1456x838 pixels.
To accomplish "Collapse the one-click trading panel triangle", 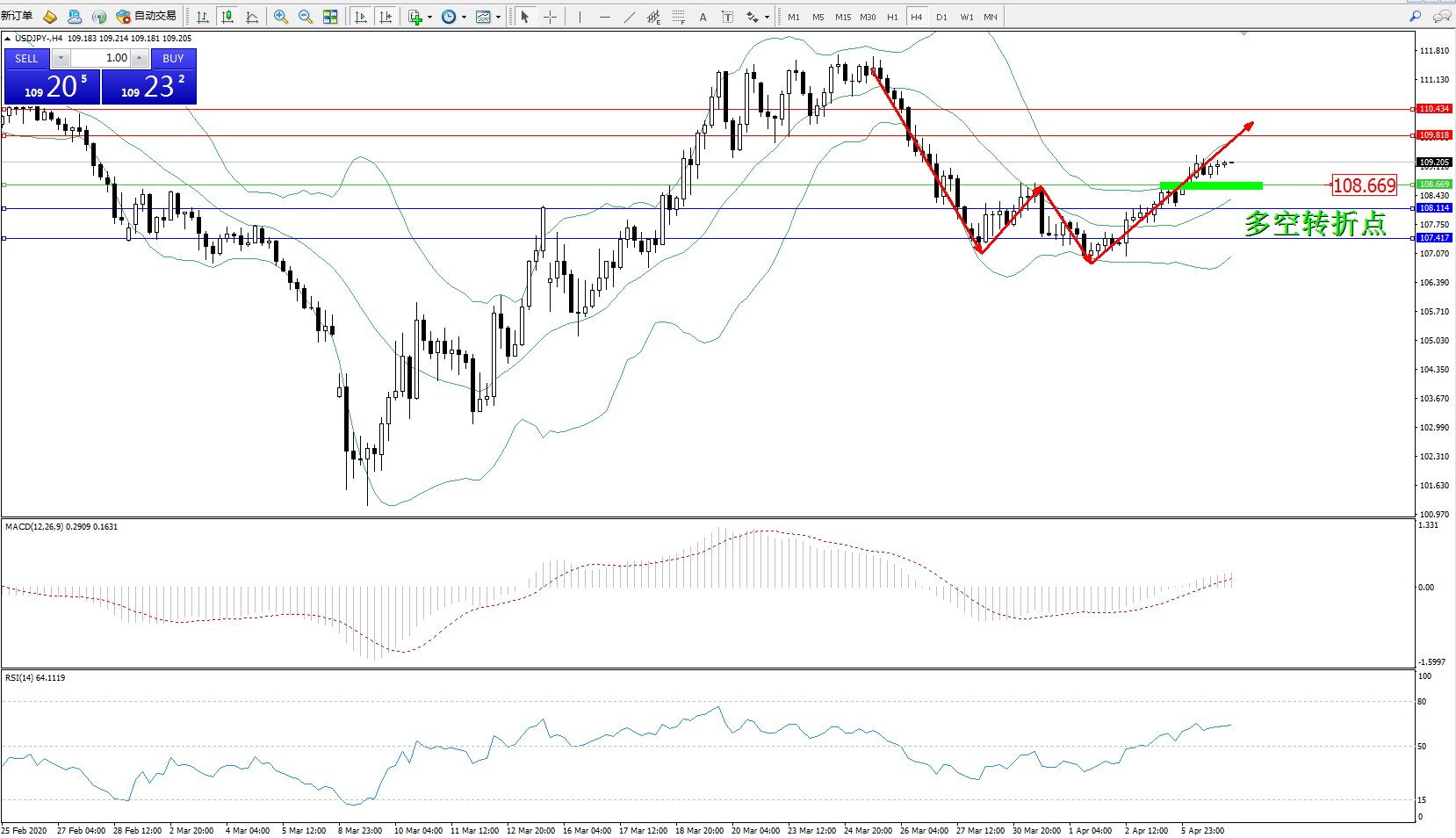I will tap(8, 39).
